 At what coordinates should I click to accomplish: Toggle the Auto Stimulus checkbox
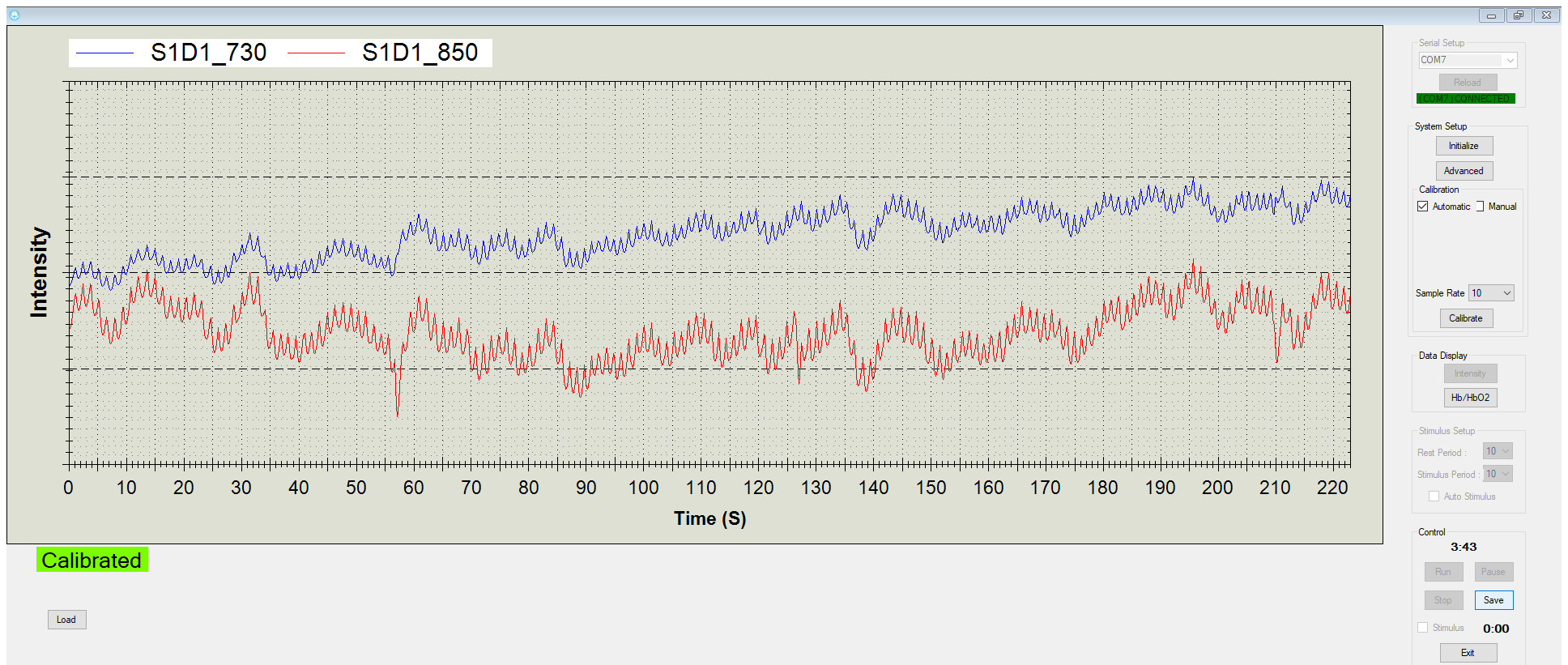tap(1434, 497)
